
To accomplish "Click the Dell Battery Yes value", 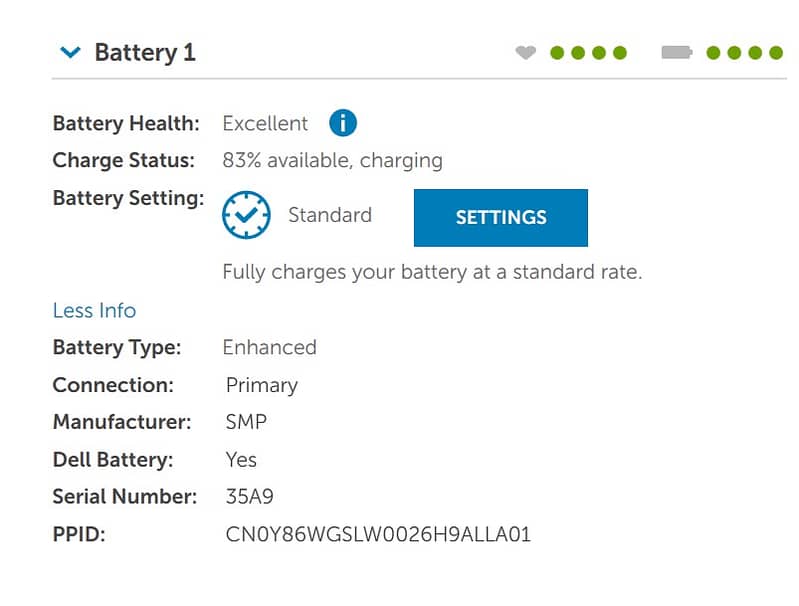I will [241, 460].
